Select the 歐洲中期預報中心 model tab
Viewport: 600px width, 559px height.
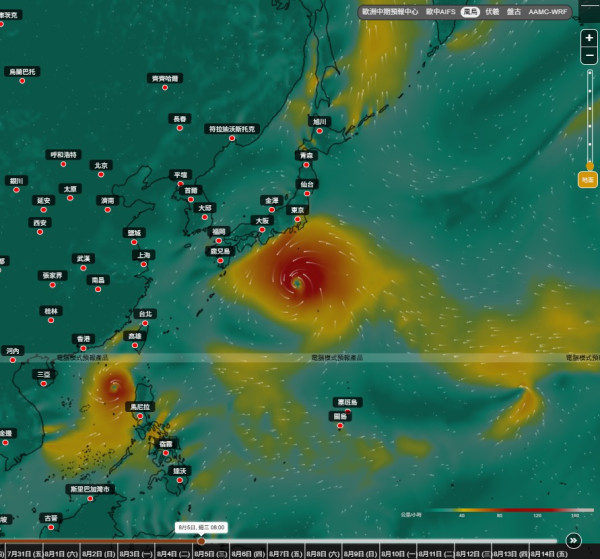[390, 12]
